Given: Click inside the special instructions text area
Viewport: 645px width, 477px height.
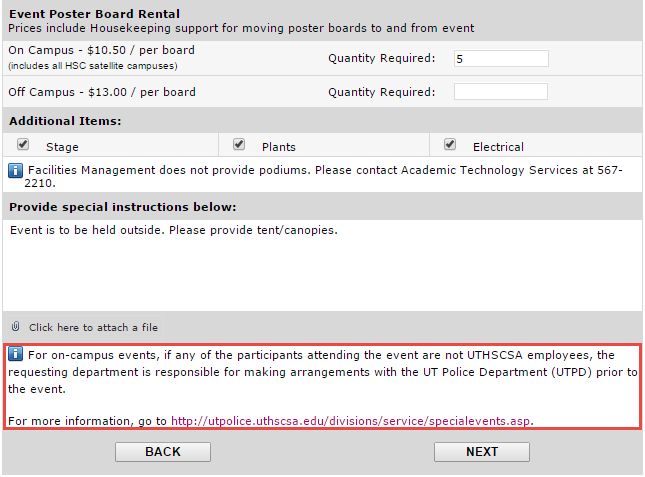Looking at the screenshot, I should coord(322,265).
